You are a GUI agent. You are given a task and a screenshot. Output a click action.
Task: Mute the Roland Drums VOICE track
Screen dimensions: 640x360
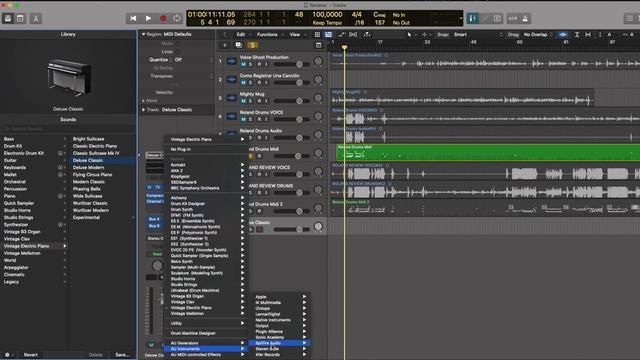(244, 120)
